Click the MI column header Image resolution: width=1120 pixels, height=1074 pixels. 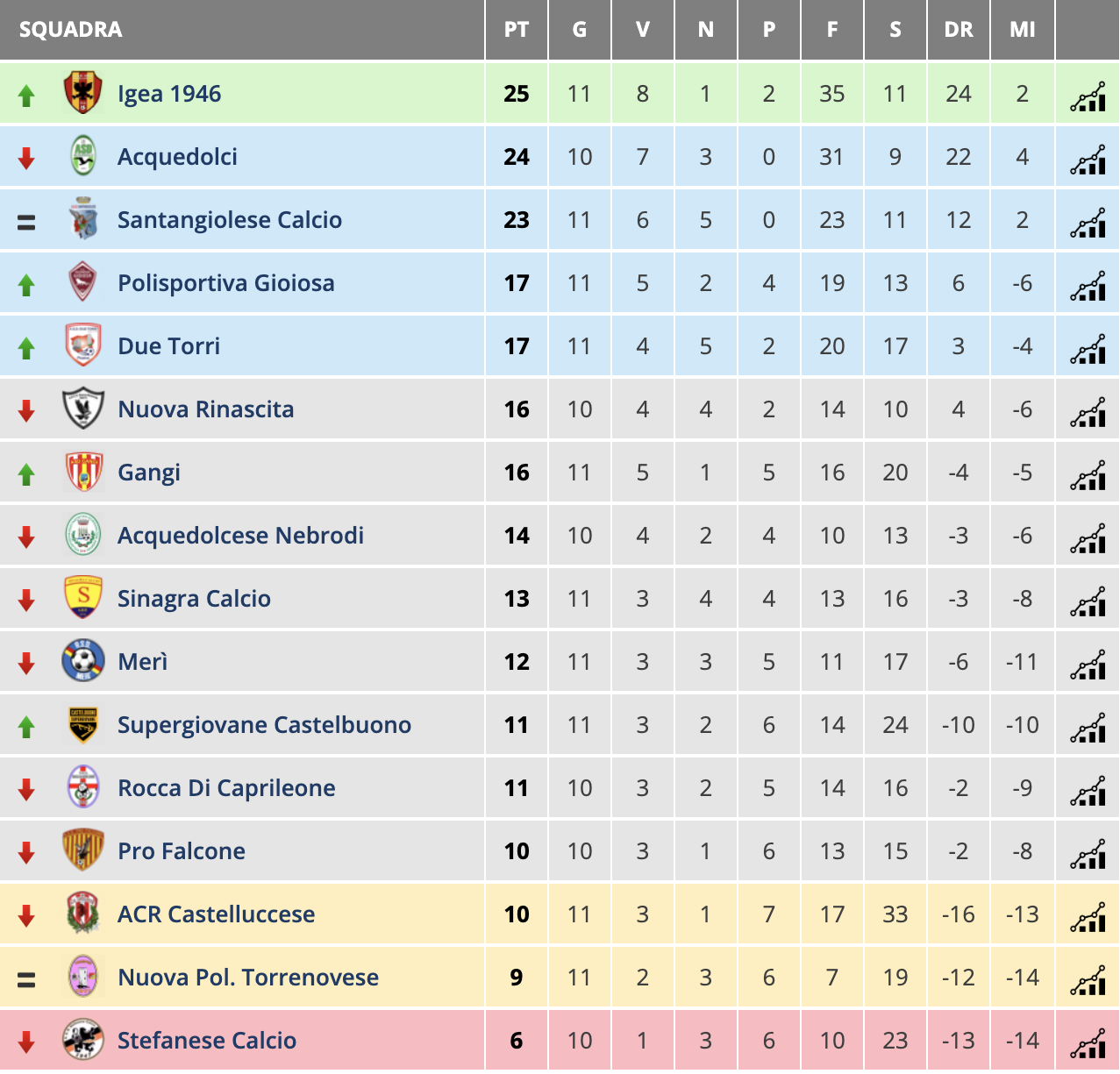1023,30
